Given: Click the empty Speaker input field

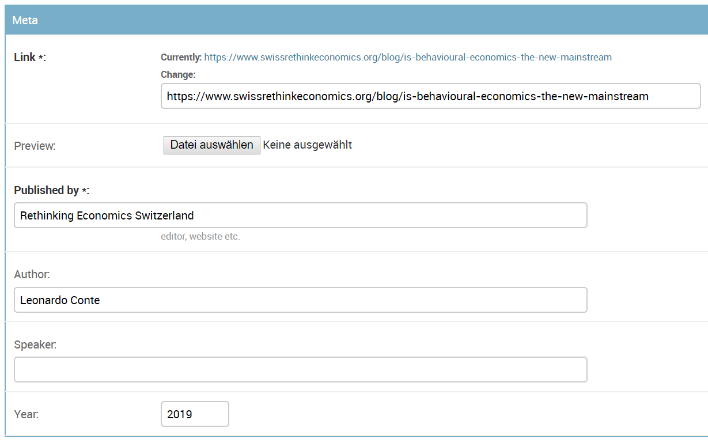Looking at the screenshot, I should pyautogui.click(x=300, y=369).
